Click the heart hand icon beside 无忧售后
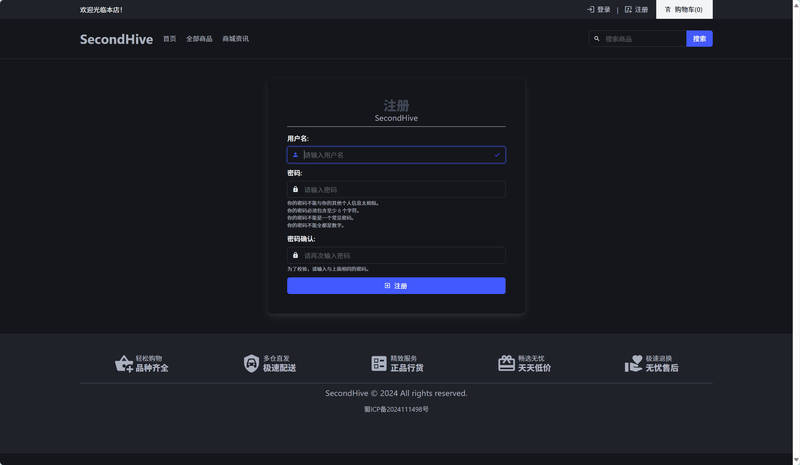The image size is (800, 465). [x=634, y=363]
